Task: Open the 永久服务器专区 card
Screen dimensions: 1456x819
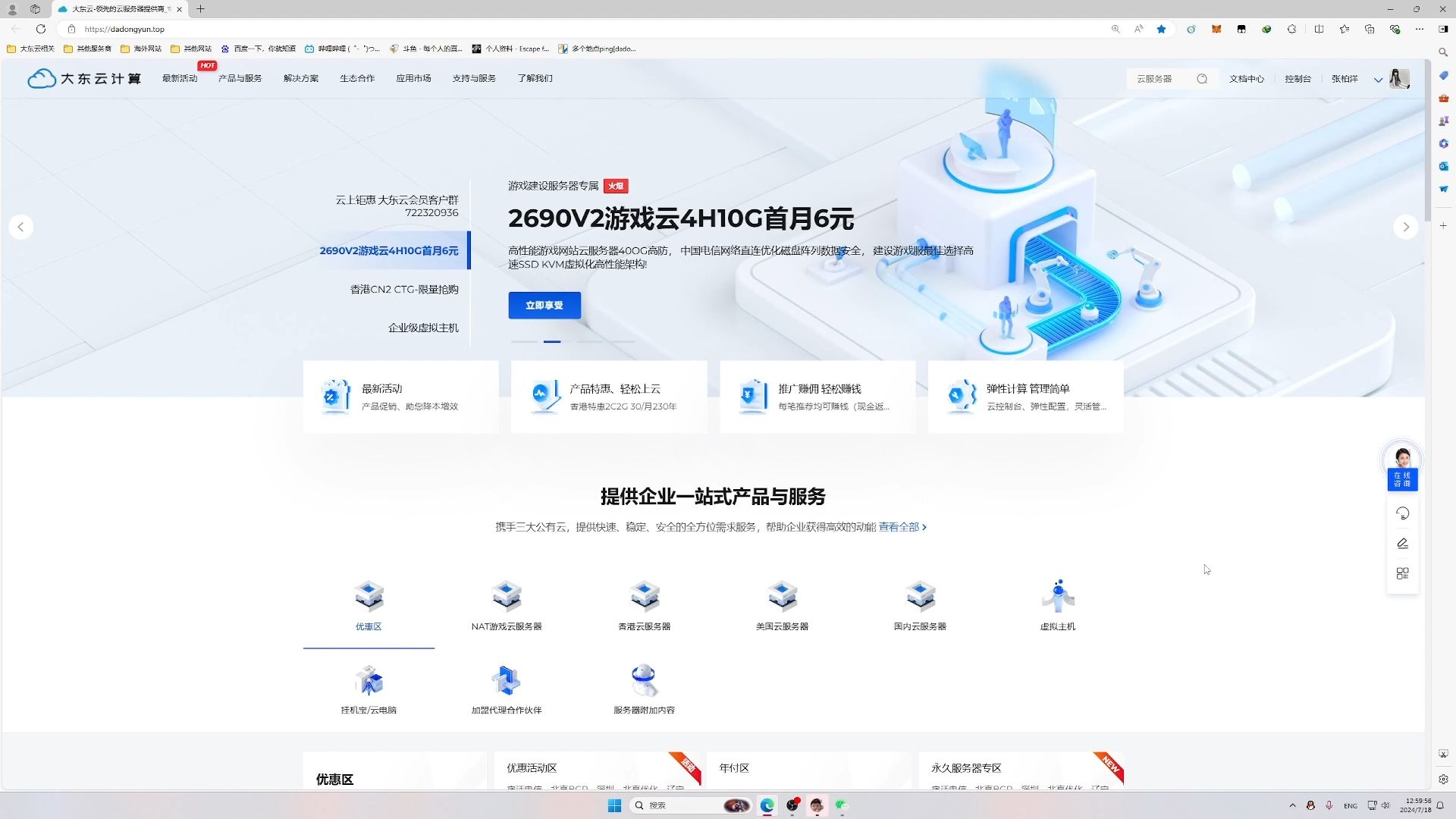Action: [x=1021, y=770]
